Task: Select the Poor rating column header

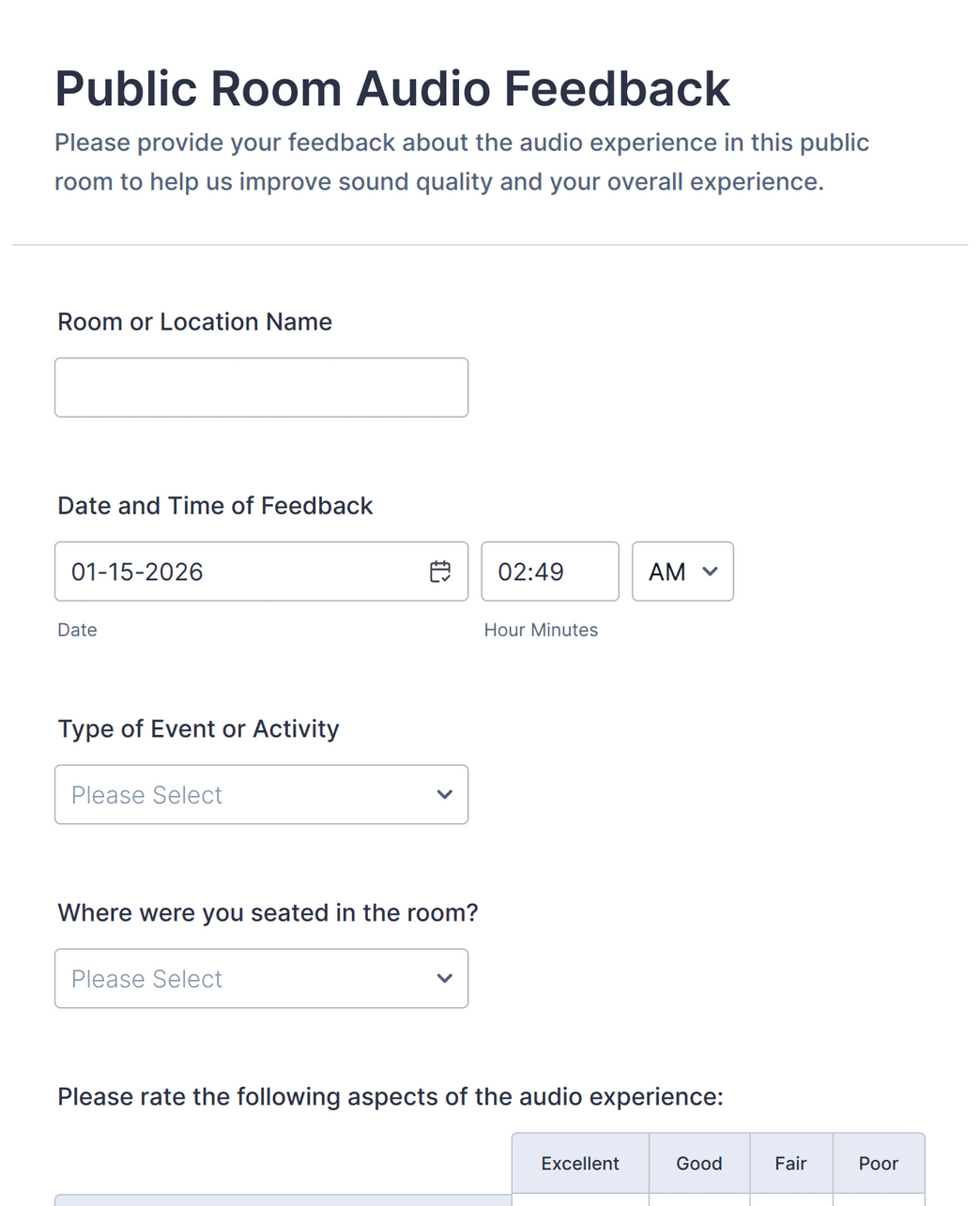Action: tap(878, 1163)
